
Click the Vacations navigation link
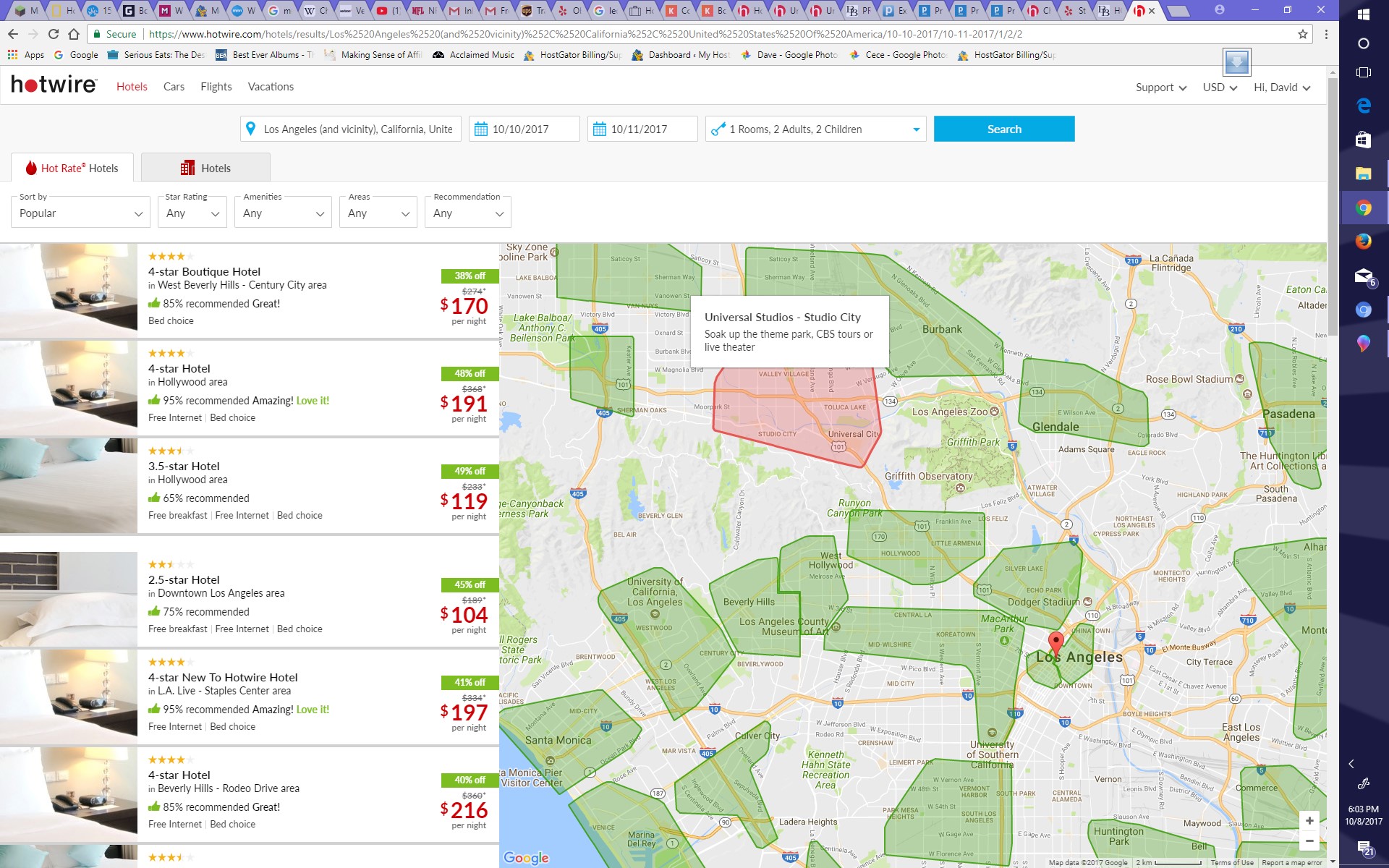click(270, 86)
